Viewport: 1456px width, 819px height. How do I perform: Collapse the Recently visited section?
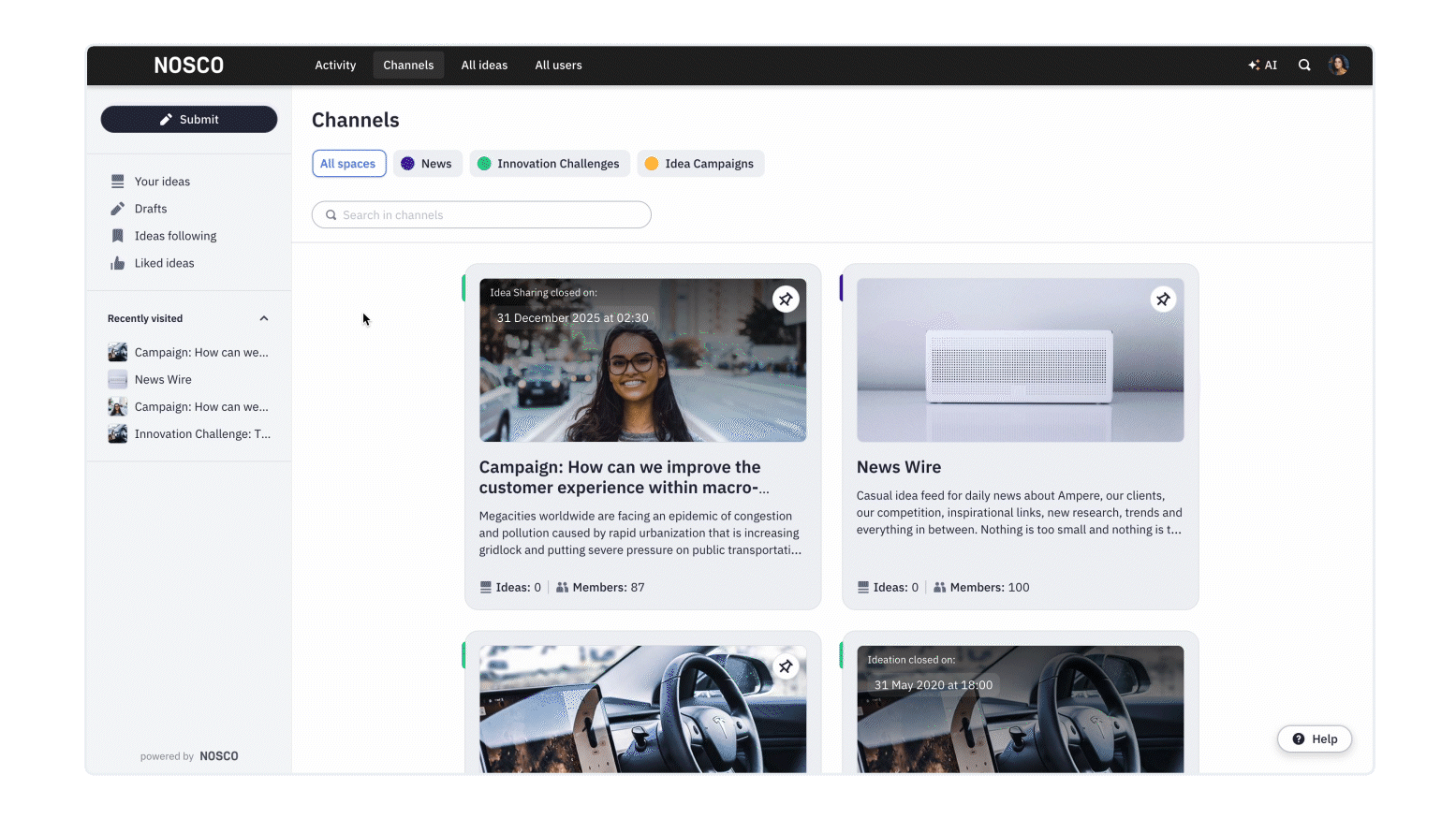pos(264,318)
